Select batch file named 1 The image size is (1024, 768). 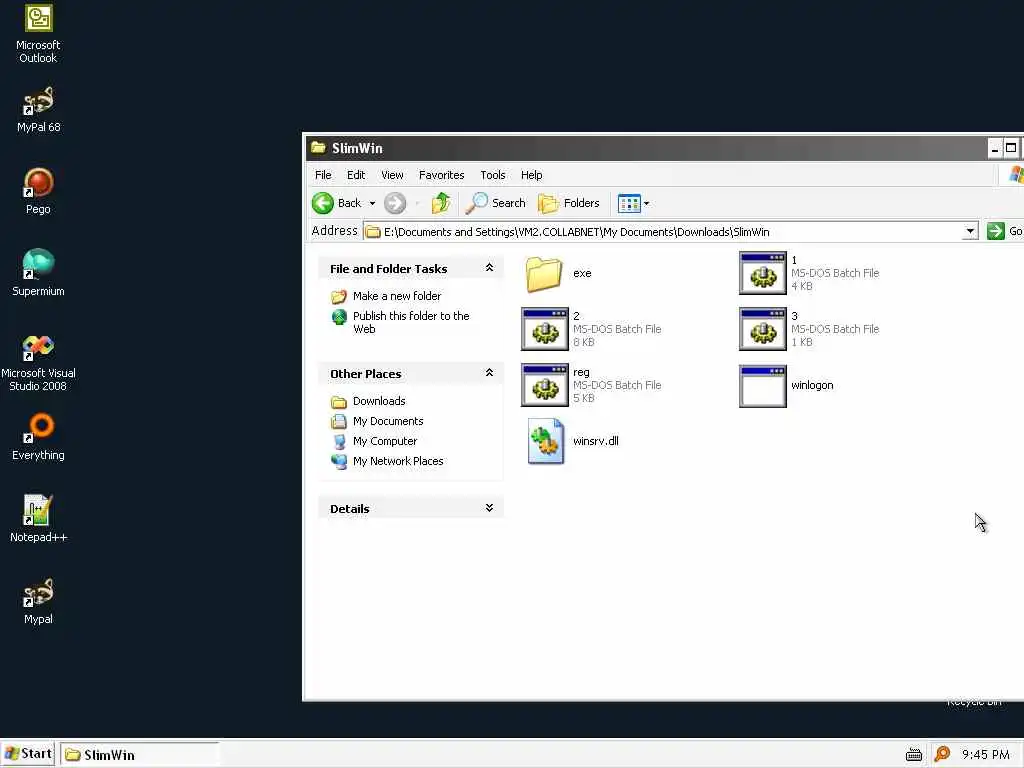pos(810,273)
